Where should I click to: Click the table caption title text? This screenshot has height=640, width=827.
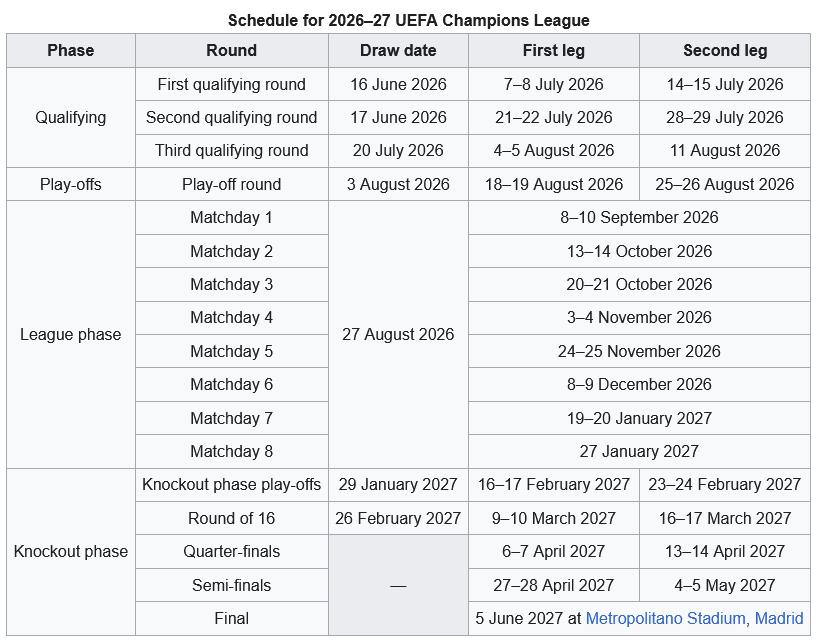point(409,20)
